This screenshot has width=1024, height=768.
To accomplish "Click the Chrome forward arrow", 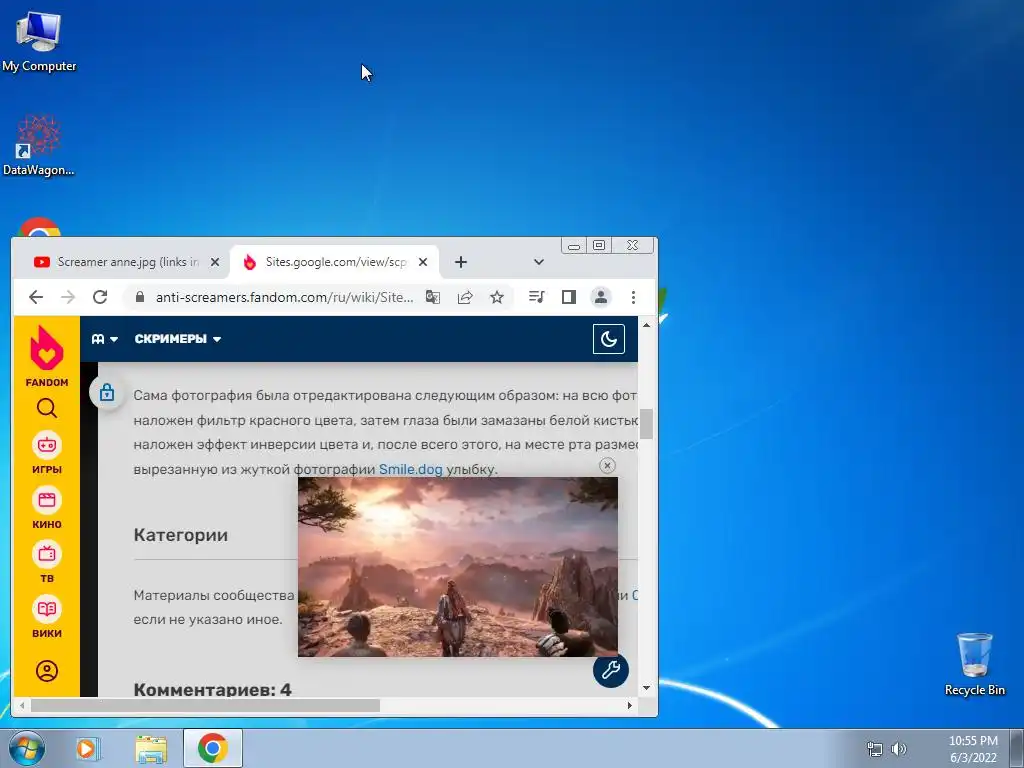I will coord(68,297).
